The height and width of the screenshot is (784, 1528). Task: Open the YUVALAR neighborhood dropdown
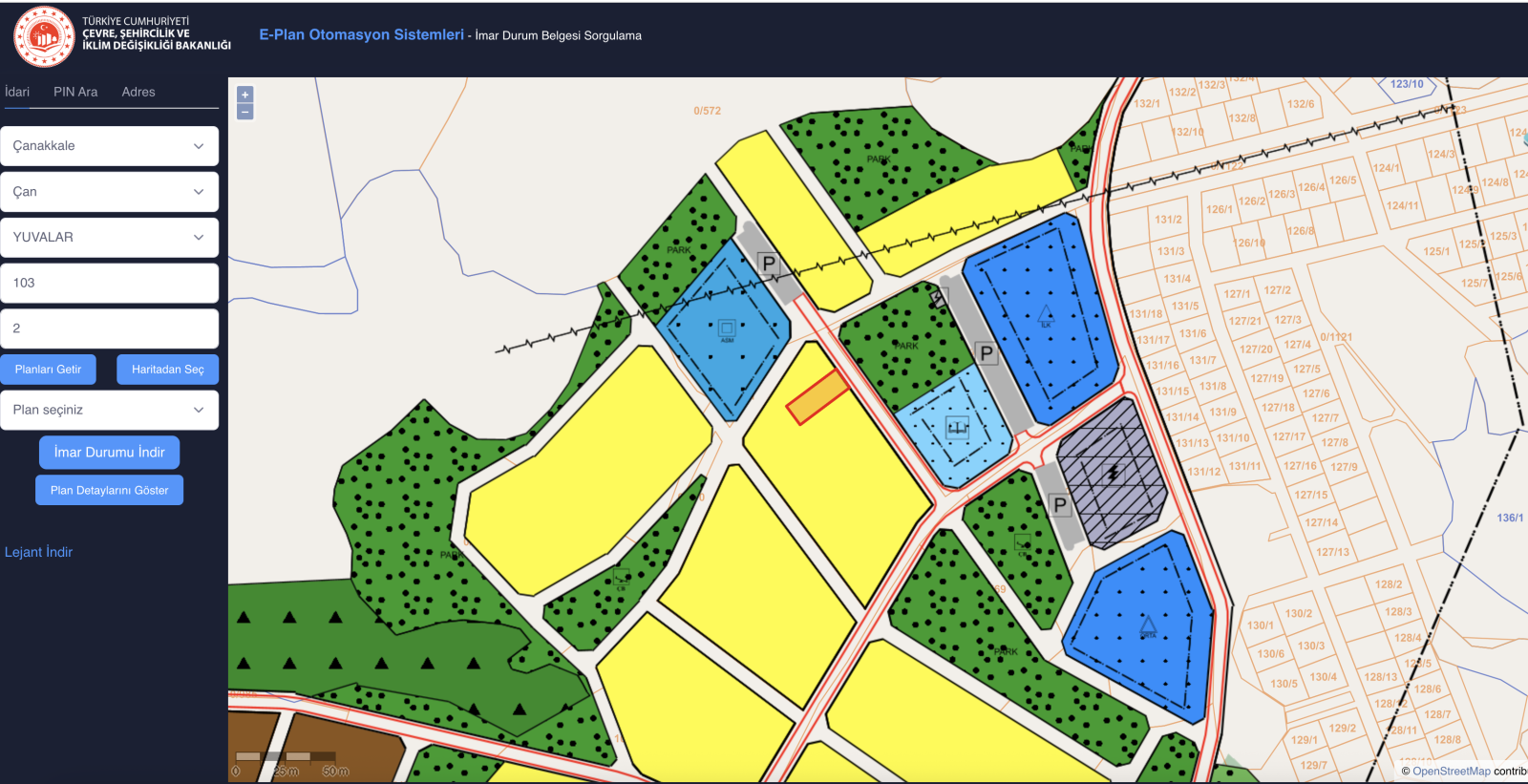109,238
